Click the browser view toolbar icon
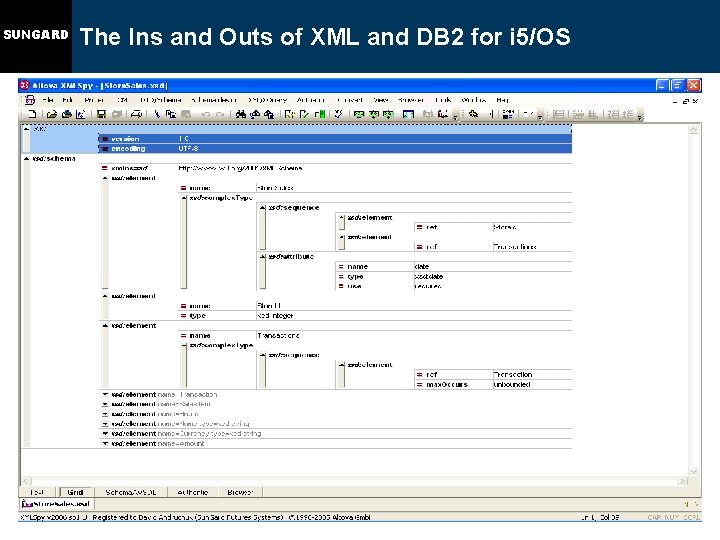 coord(408,114)
